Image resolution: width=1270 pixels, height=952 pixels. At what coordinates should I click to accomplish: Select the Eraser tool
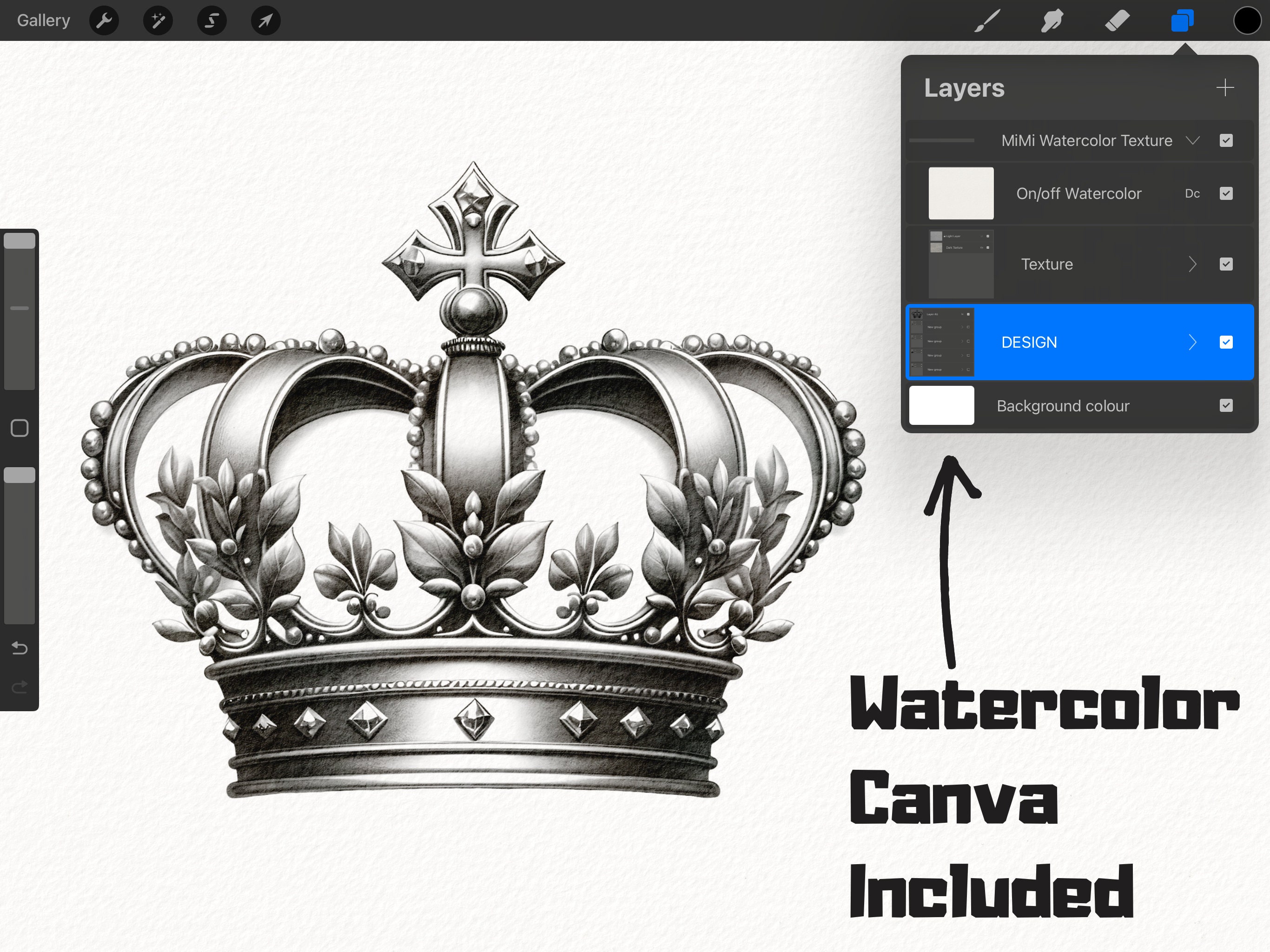pyautogui.click(x=1117, y=20)
